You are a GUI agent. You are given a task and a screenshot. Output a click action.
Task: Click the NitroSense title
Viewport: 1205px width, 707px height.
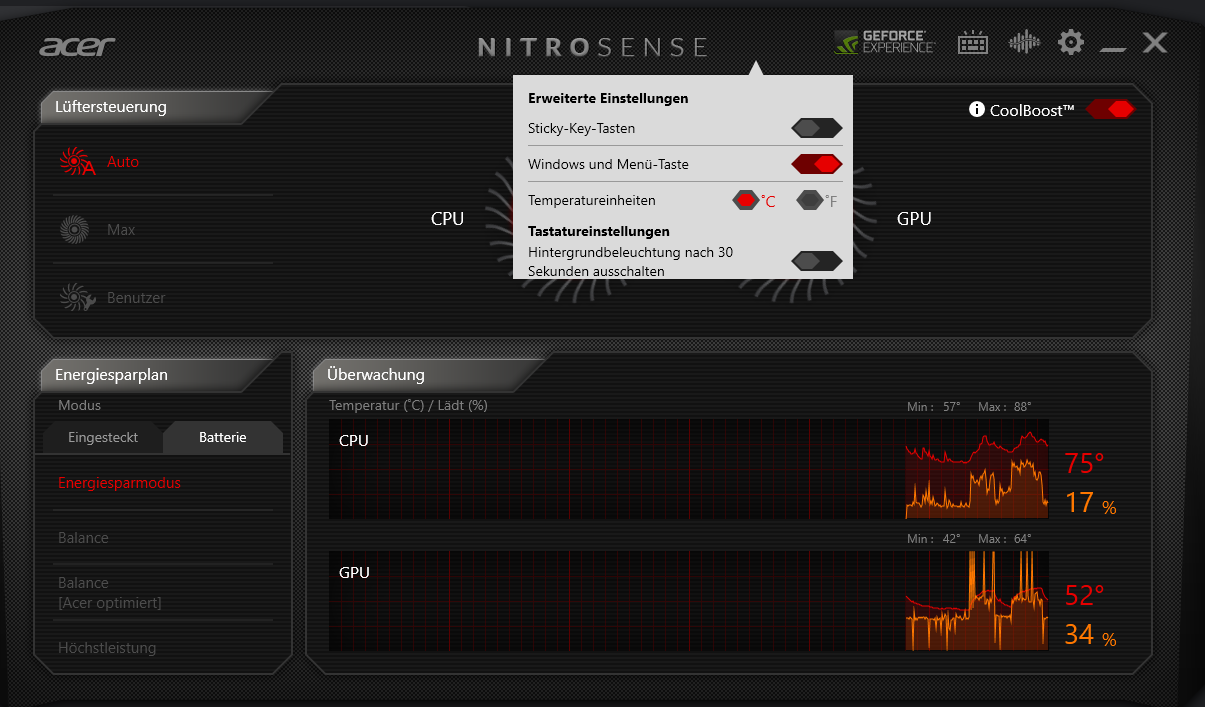pyautogui.click(x=593, y=47)
